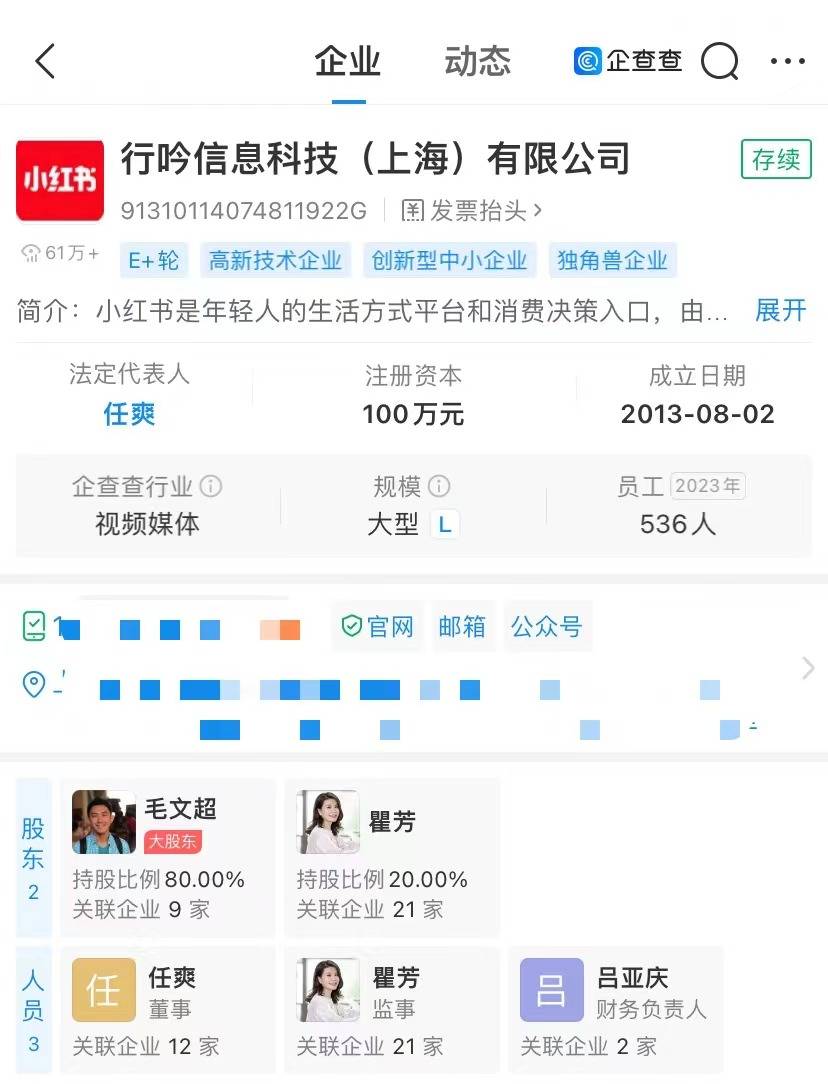Screen dimensions: 828x1084
Task: Open 毛文超 name link
Action: (180, 808)
